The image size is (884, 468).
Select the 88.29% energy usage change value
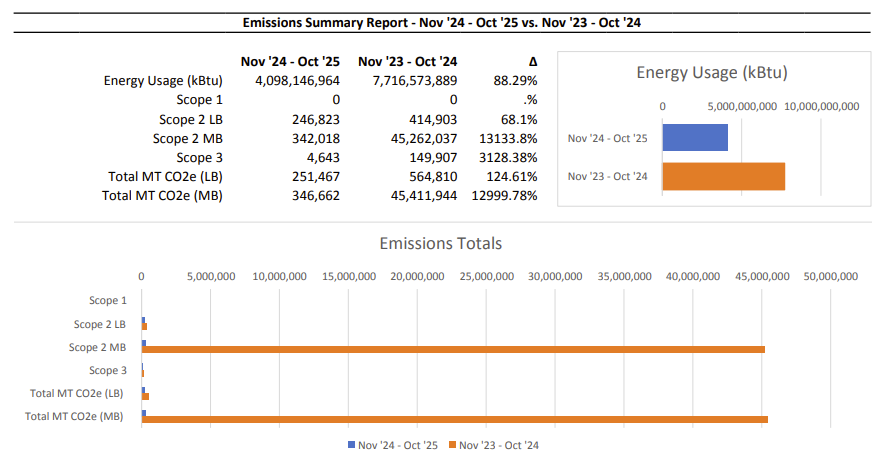tap(516, 80)
